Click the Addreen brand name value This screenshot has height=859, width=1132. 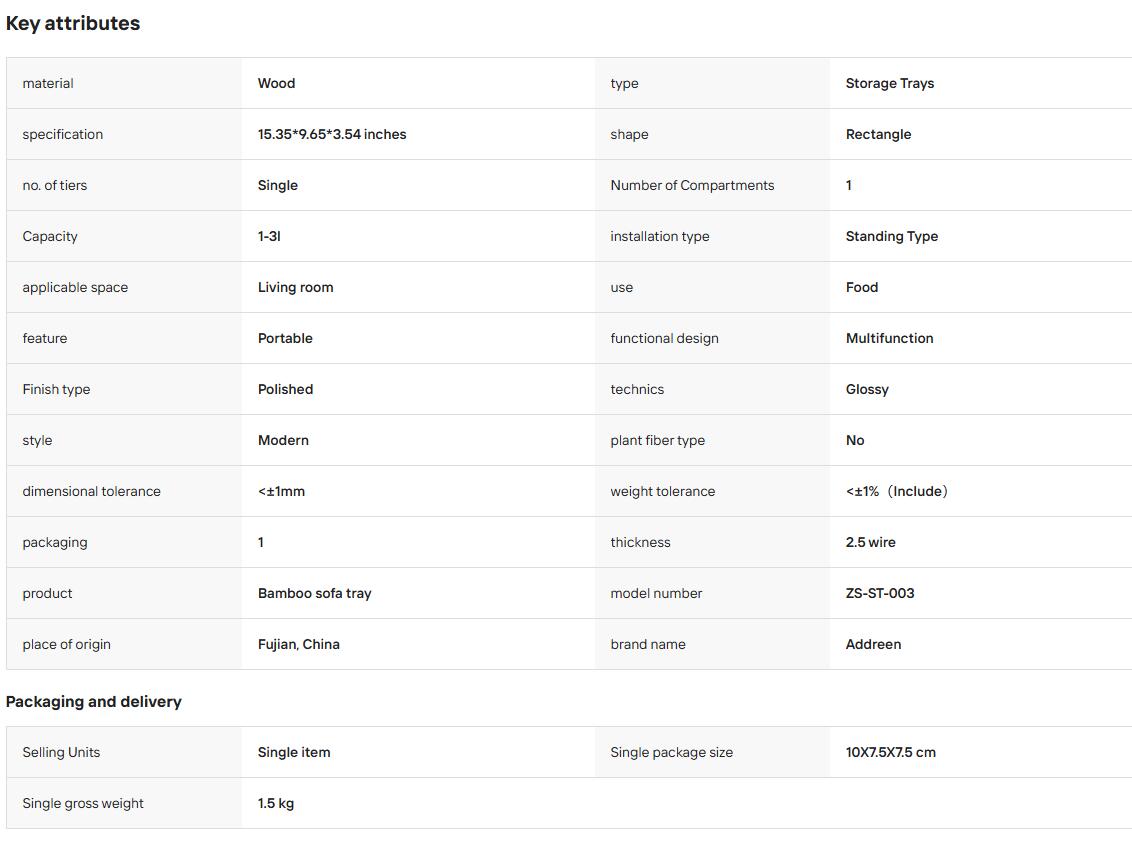tap(873, 645)
